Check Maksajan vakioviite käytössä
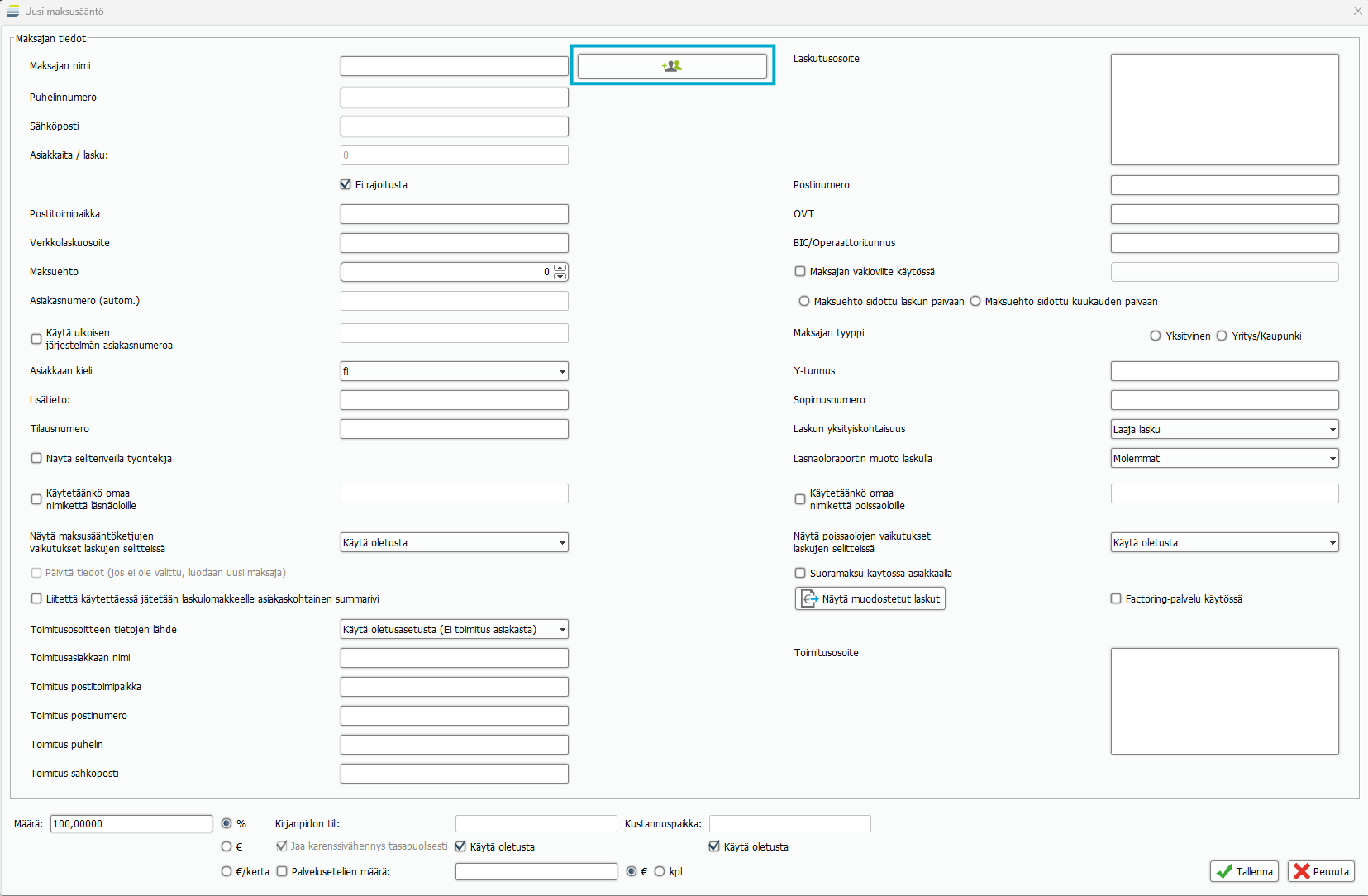1368x896 pixels. [x=800, y=271]
